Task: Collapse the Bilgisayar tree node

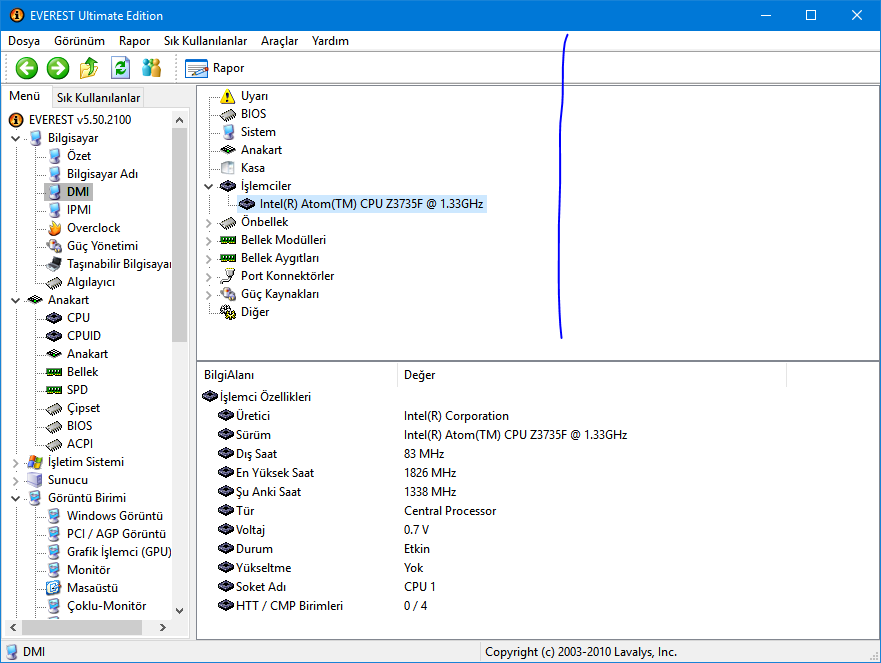Action: click(16, 138)
